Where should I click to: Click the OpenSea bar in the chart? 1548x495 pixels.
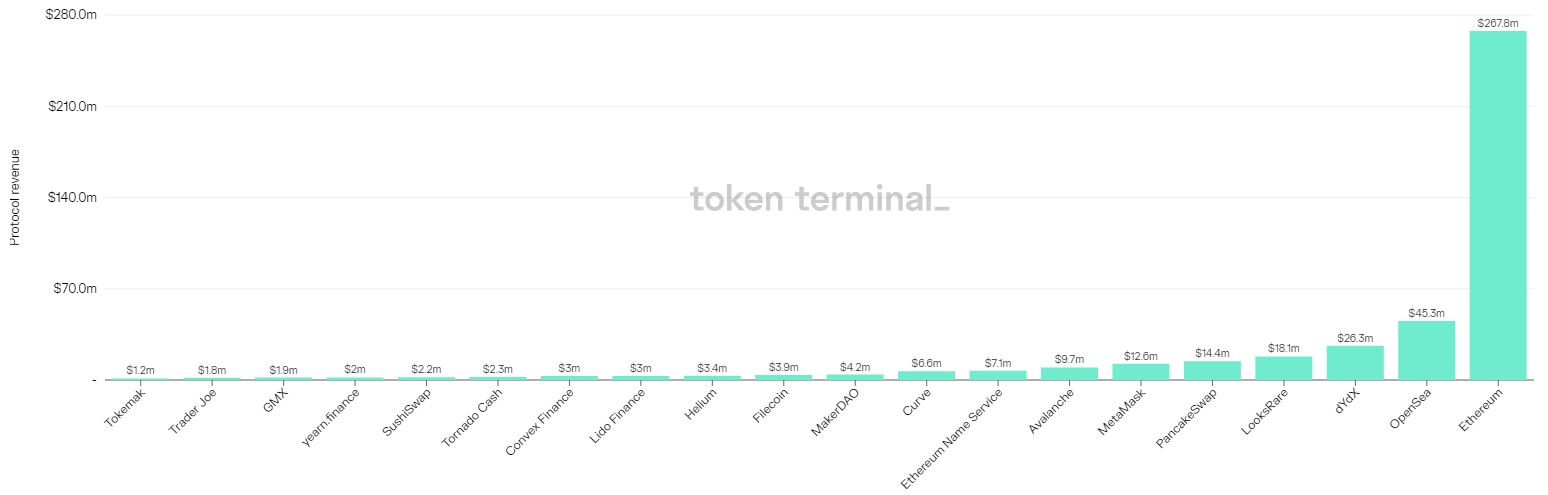coord(1426,351)
